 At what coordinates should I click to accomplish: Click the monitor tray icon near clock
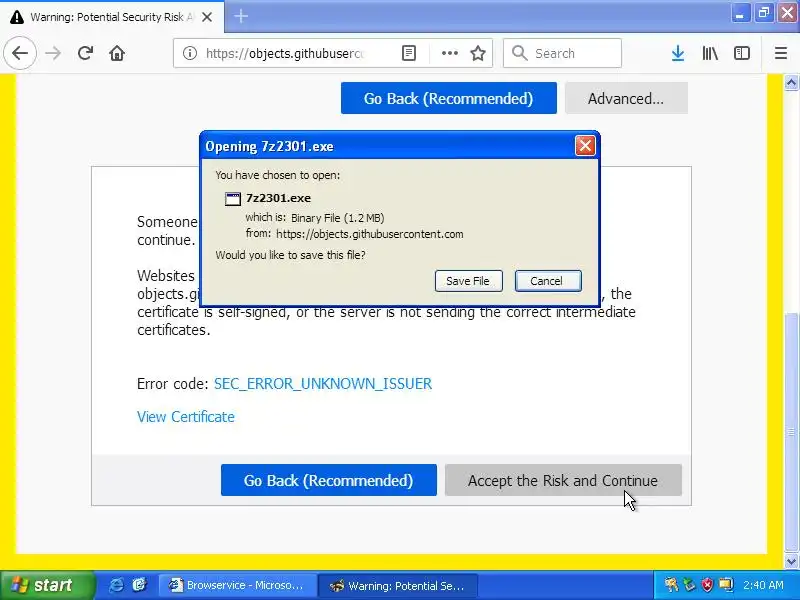[726, 585]
